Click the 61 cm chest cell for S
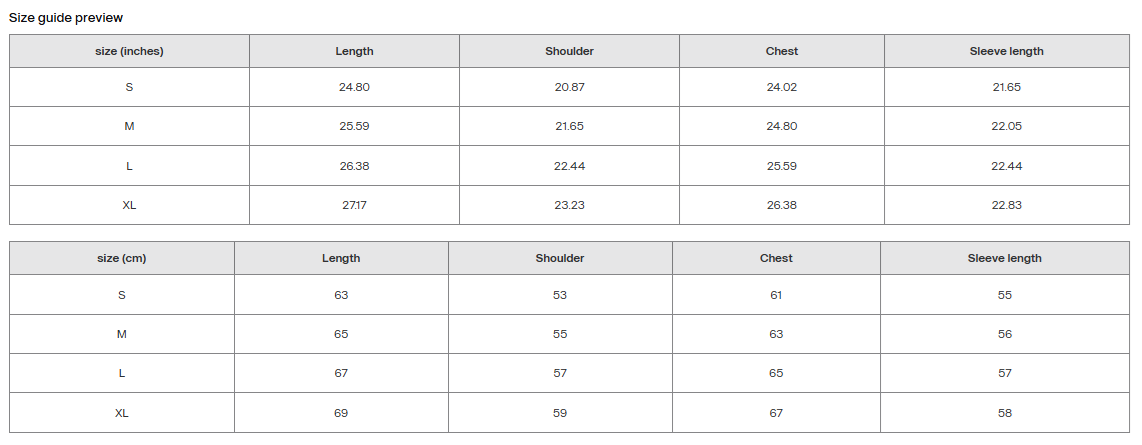Viewport: 1142px width, 445px height. click(x=776, y=295)
